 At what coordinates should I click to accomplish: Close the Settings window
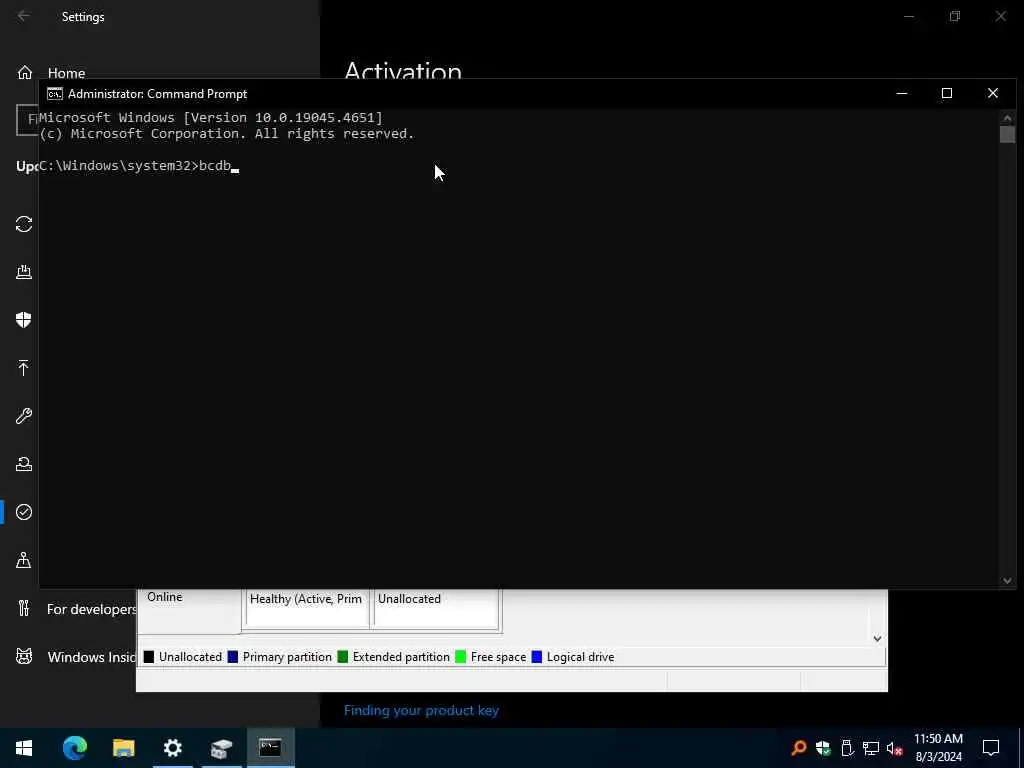1000,16
